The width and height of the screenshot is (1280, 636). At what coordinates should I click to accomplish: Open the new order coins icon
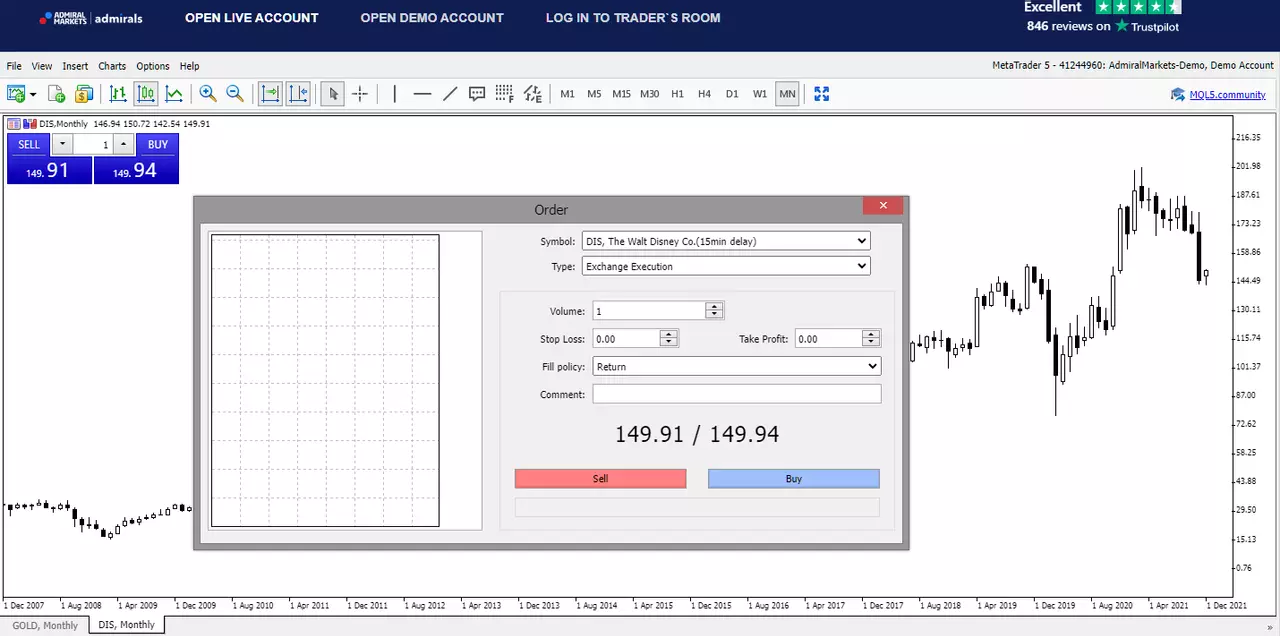click(84, 94)
